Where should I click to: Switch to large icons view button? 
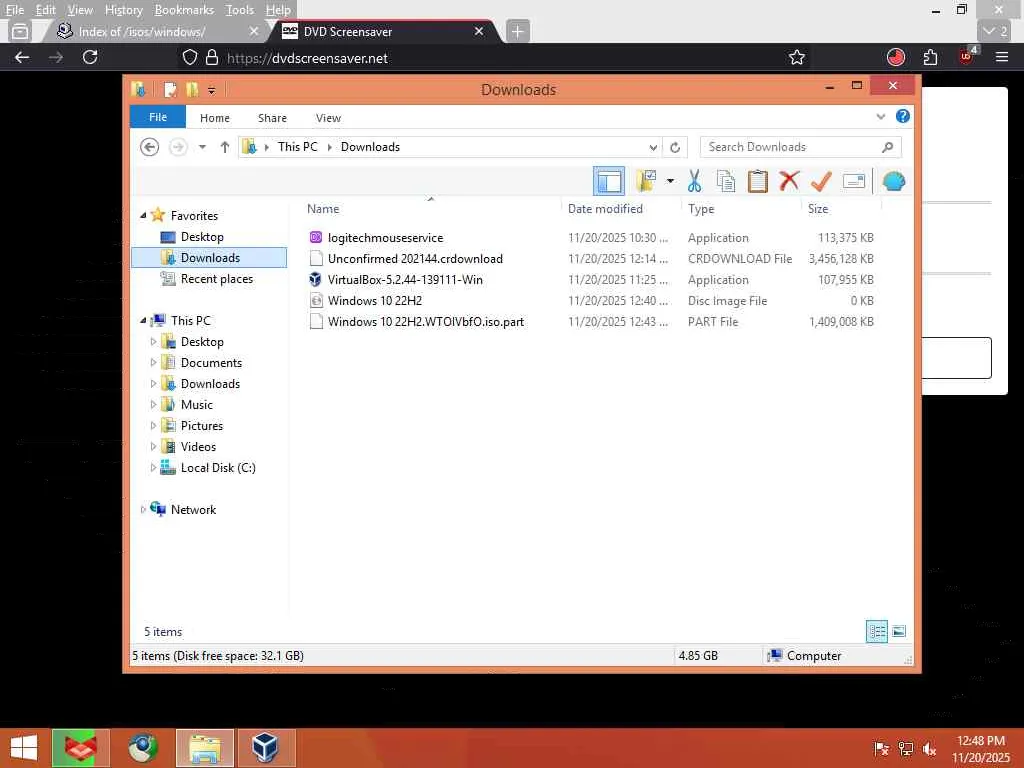pyautogui.click(x=899, y=631)
